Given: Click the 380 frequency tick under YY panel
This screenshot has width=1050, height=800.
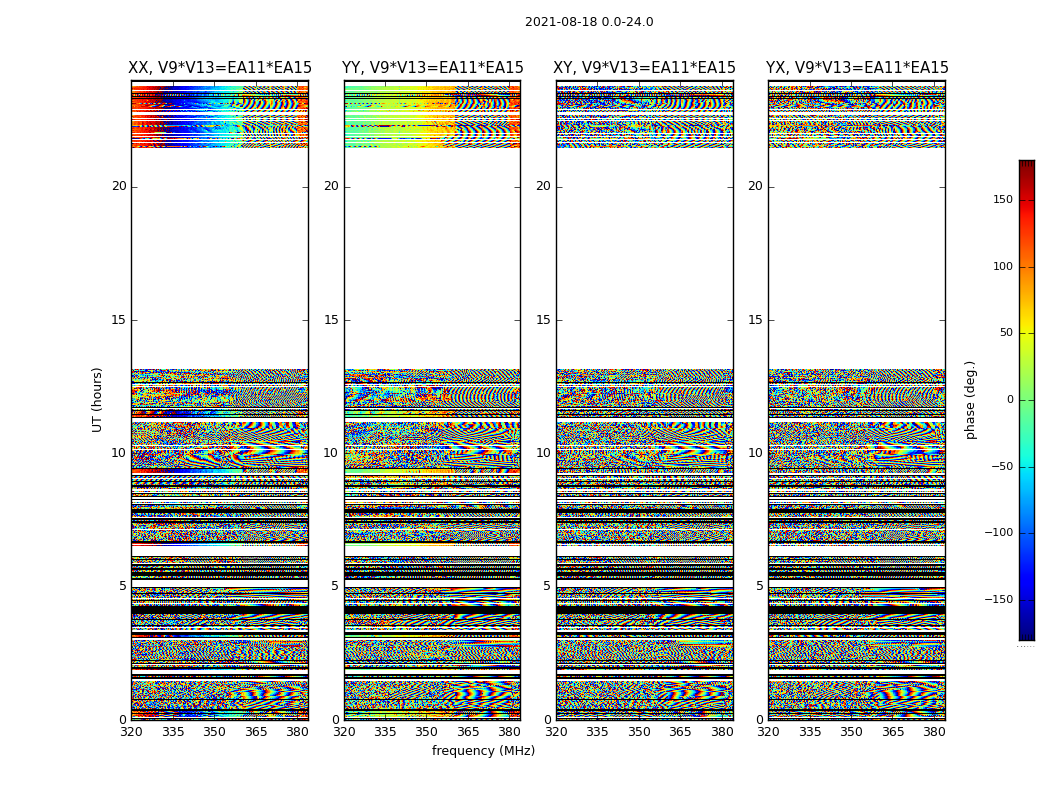Looking at the screenshot, I should point(510,732).
